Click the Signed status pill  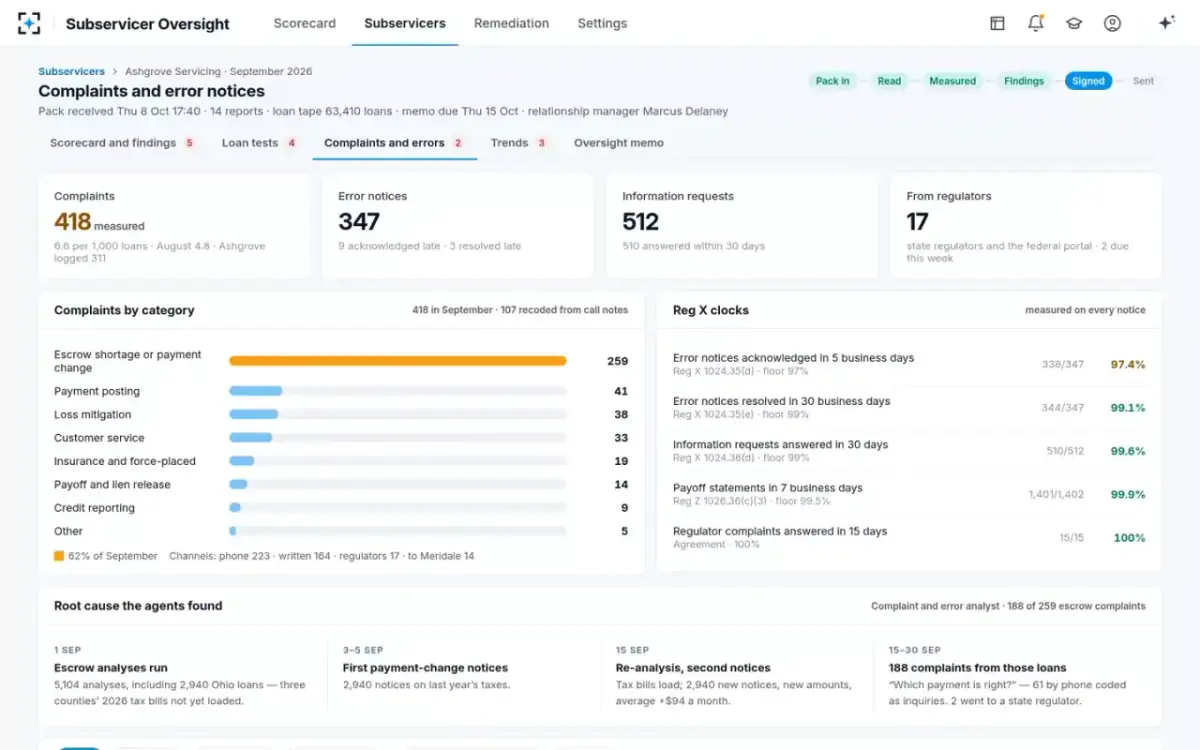click(x=1088, y=81)
